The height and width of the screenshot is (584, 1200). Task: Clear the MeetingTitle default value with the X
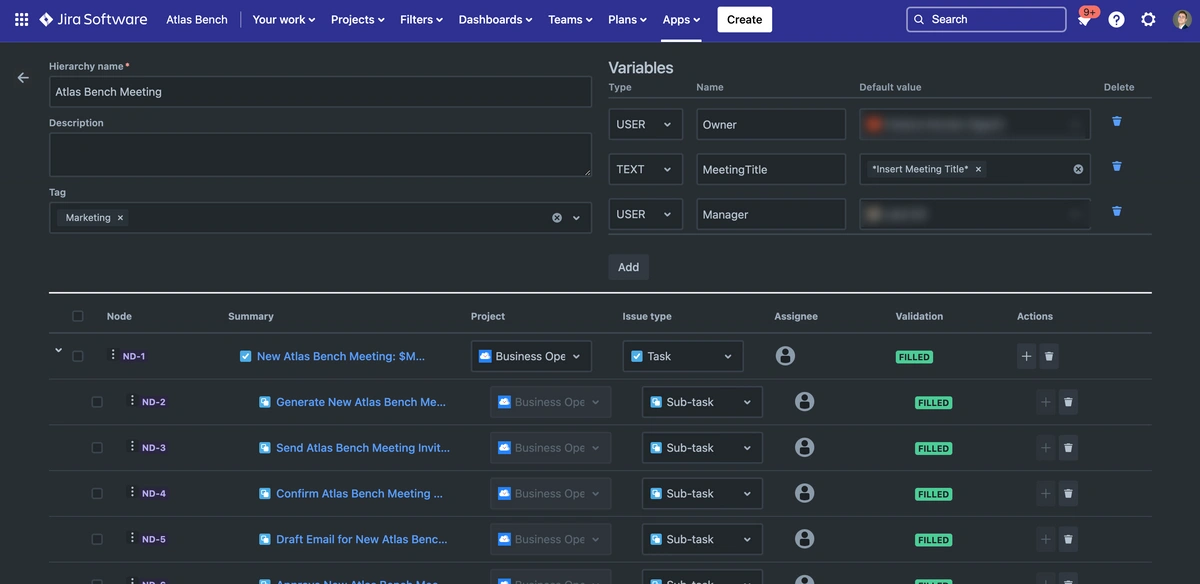tap(1078, 169)
